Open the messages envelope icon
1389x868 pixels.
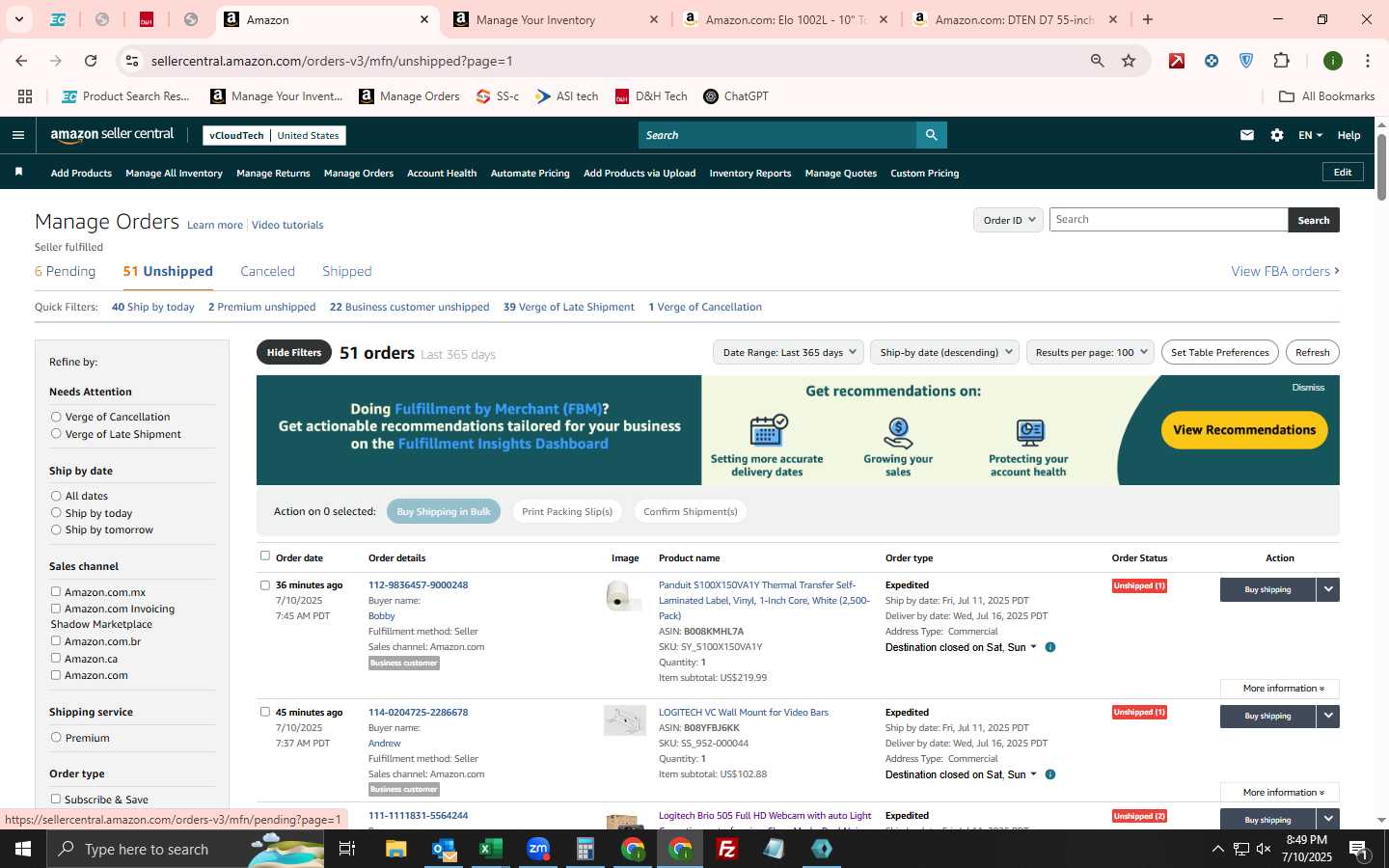pos(1246,135)
